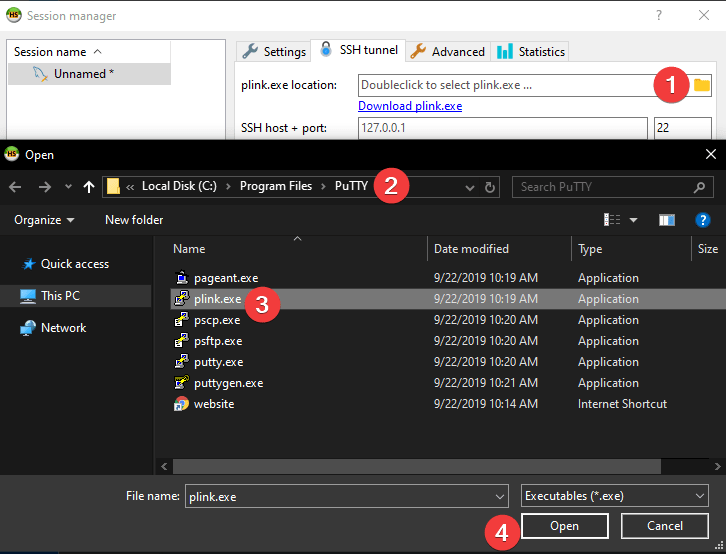This screenshot has width=726, height=554.
Task: Open the This PC location
Action: click(x=60, y=296)
